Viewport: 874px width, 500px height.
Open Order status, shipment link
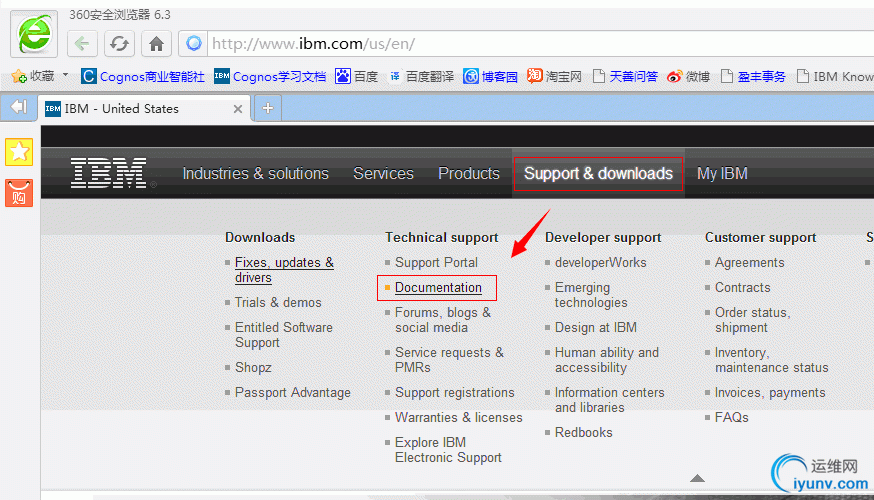click(752, 320)
